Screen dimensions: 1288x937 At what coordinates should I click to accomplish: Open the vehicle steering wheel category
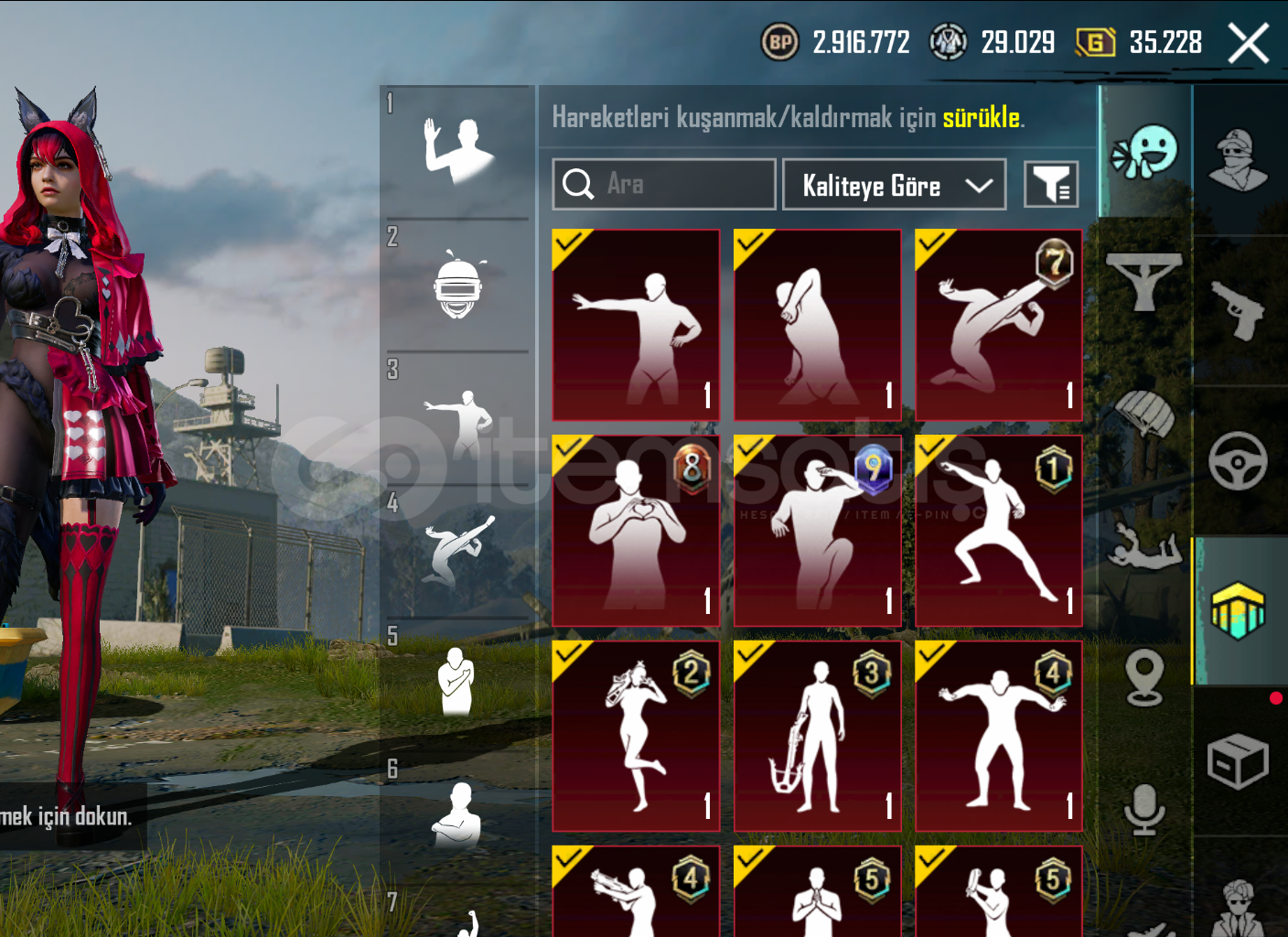1238,460
